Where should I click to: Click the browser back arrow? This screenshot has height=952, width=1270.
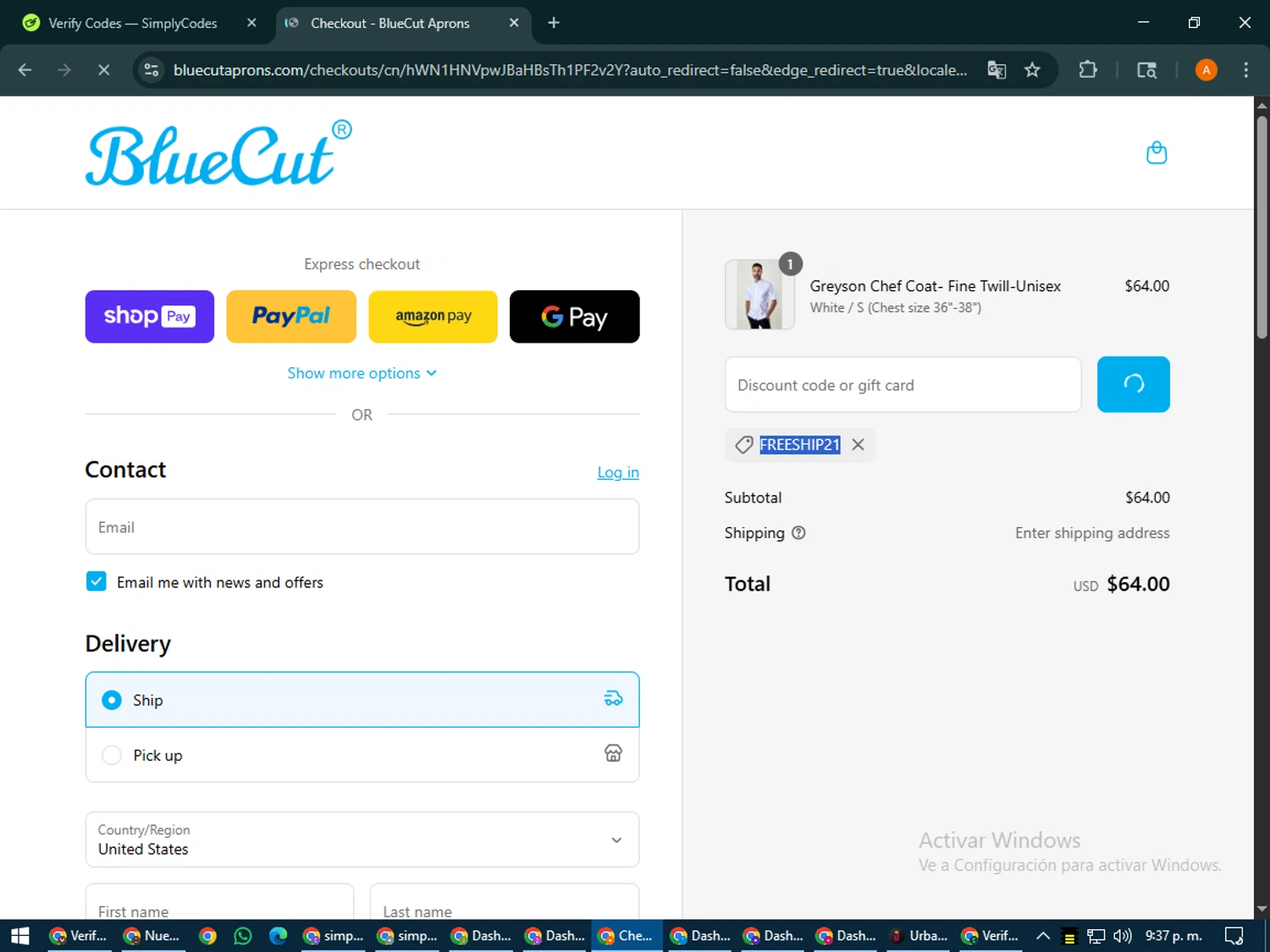(25, 70)
